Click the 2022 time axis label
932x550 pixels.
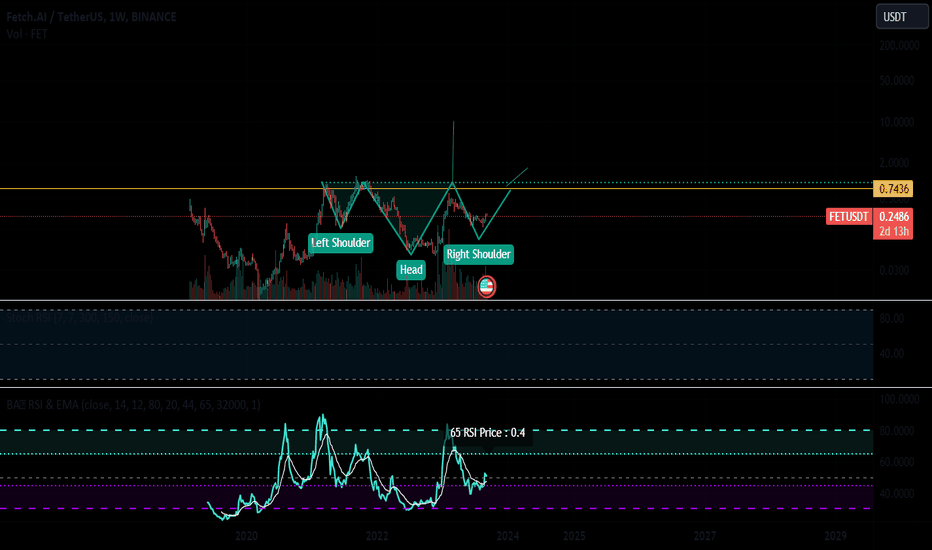coord(377,536)
